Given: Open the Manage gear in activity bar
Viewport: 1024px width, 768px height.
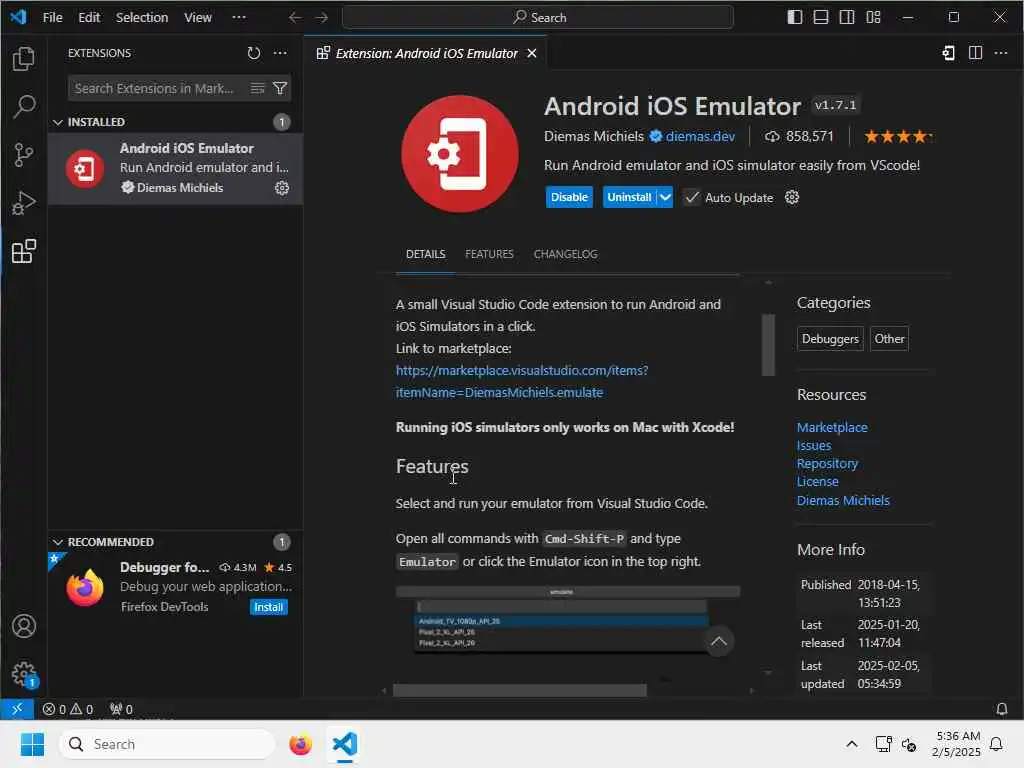Looking at the screenshot, I should point(24,673).
